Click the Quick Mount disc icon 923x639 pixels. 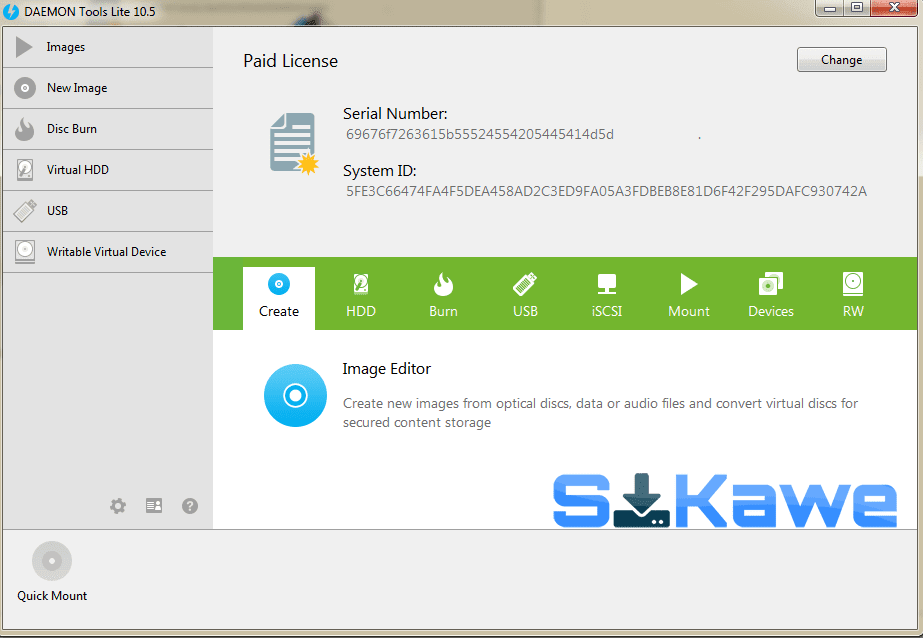click(x=52, y=561)
